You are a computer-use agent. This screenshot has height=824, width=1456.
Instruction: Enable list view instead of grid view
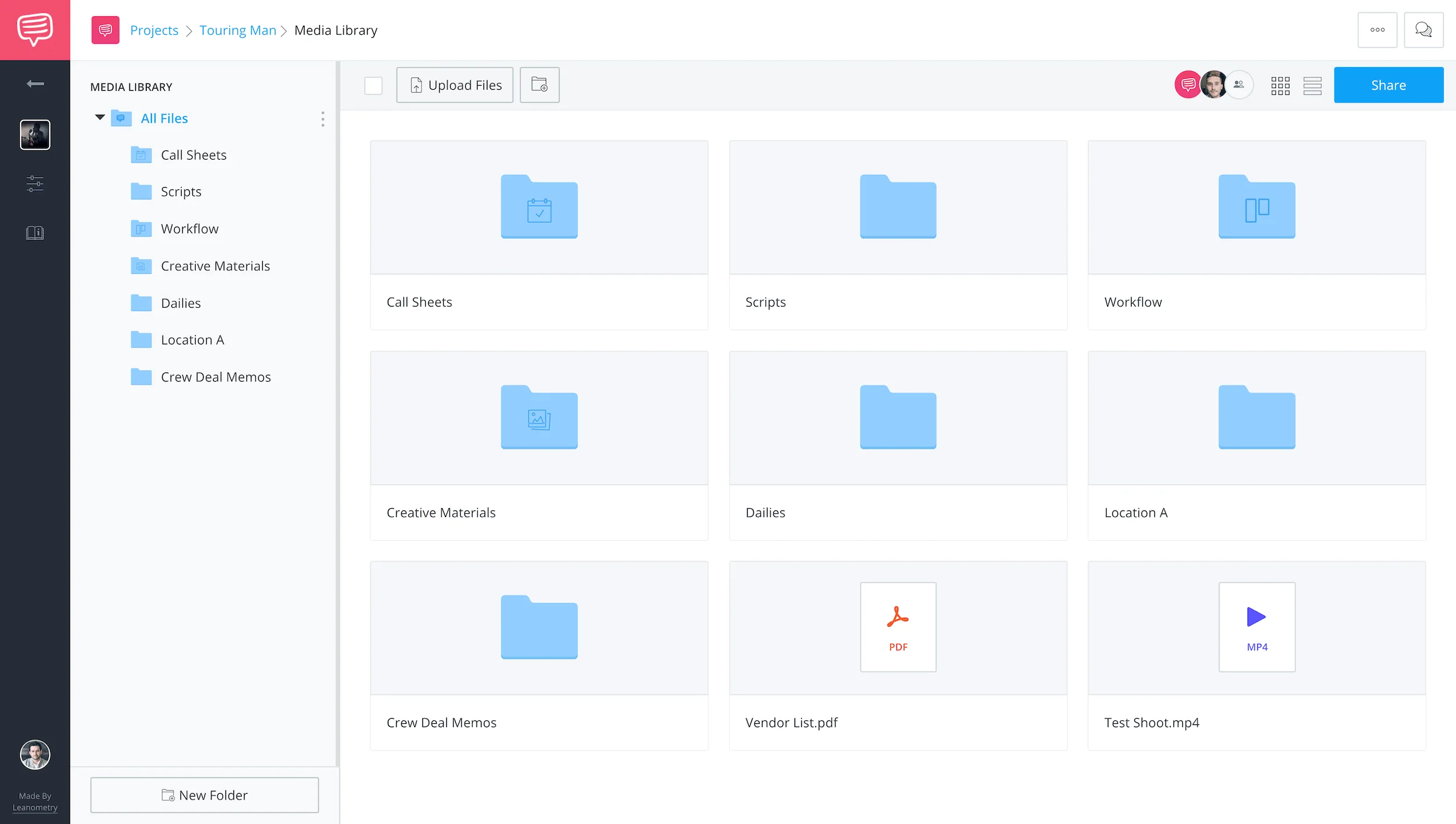(x=1313, y=85)
